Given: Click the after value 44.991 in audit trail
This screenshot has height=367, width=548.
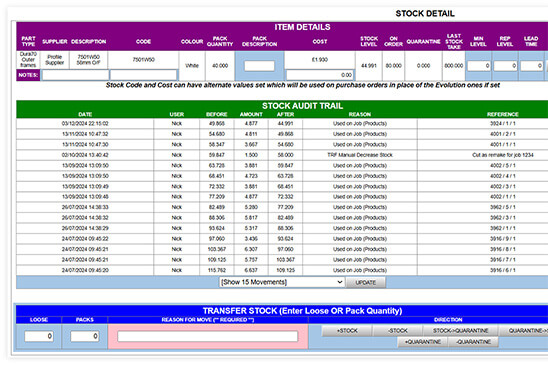Looking at the screenshot, I should pyautogui.click(x=285, y=123).
